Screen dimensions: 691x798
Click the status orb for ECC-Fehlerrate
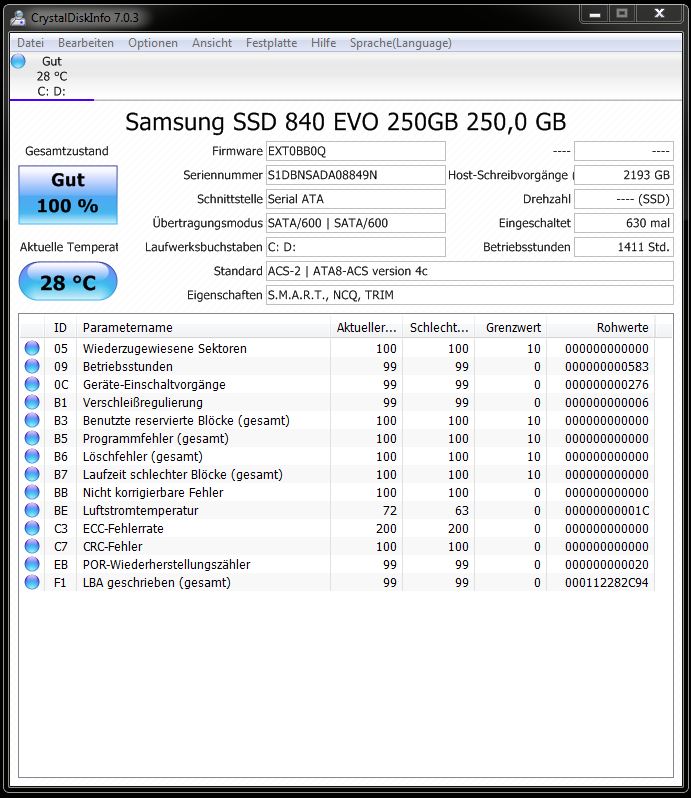[32, 528]
